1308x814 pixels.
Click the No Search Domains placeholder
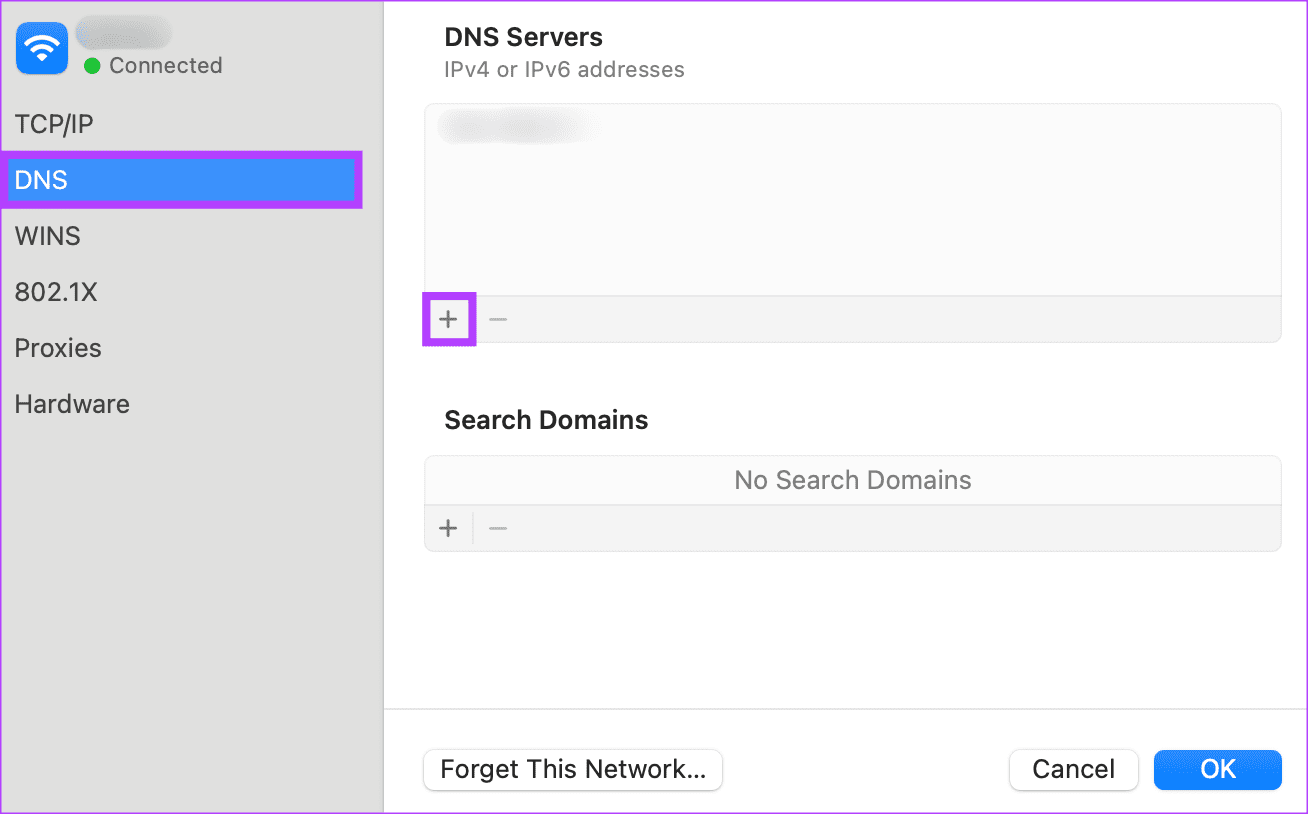click(x=853, y=480)
